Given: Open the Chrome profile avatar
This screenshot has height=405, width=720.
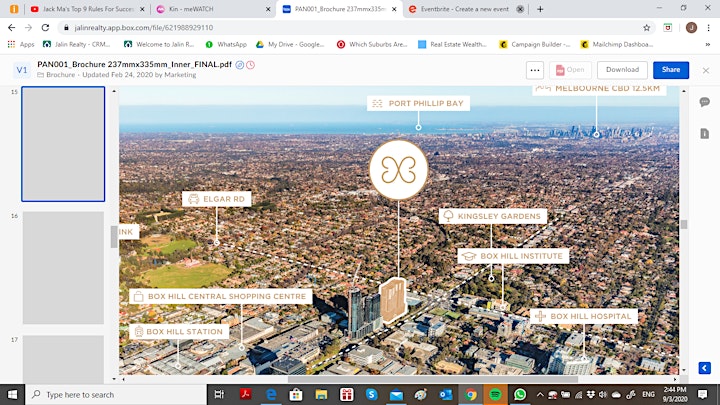Looking at the screenshot, I should tap(691, 28).
